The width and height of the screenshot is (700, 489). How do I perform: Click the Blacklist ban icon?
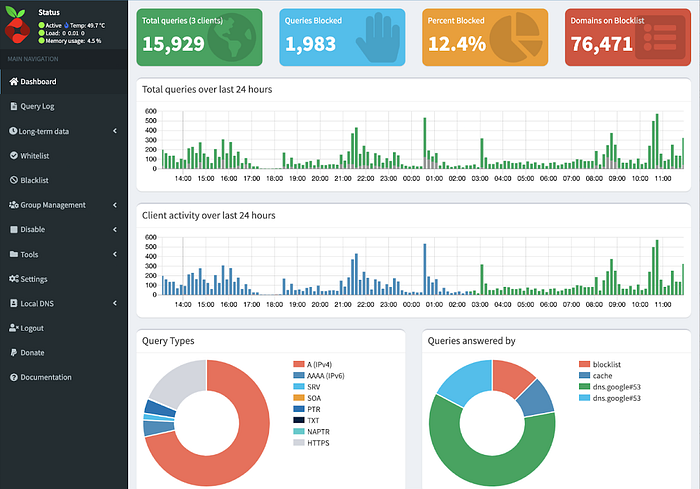point(14,180)
